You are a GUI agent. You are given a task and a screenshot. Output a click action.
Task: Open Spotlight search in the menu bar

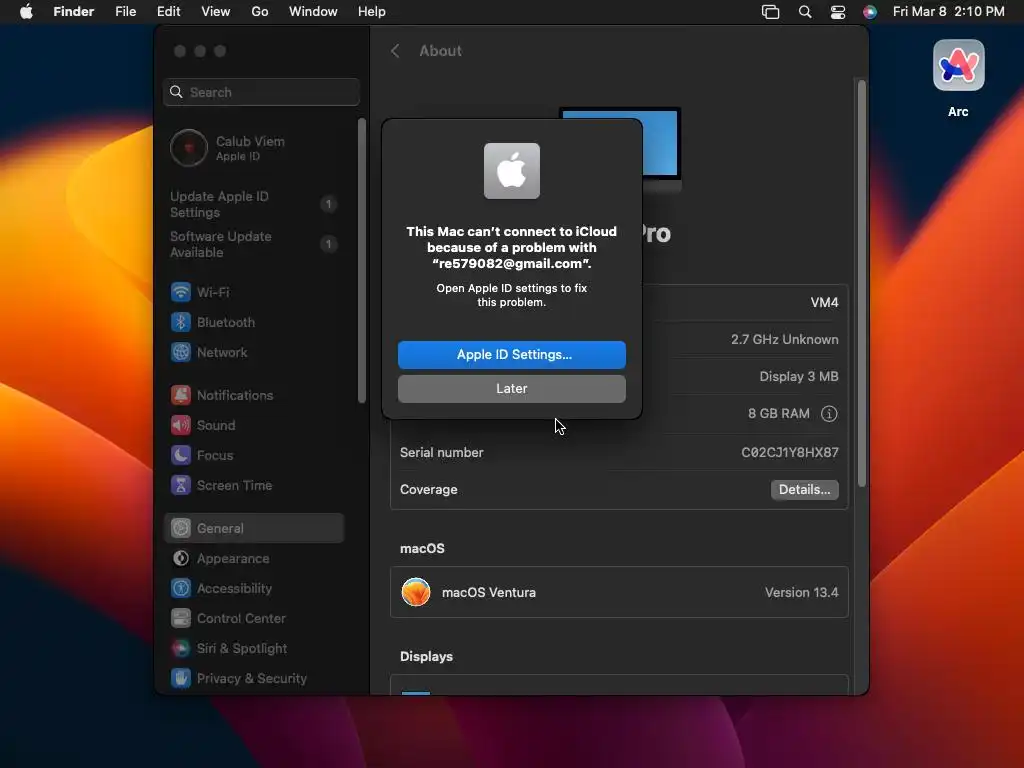coord(805,12)
